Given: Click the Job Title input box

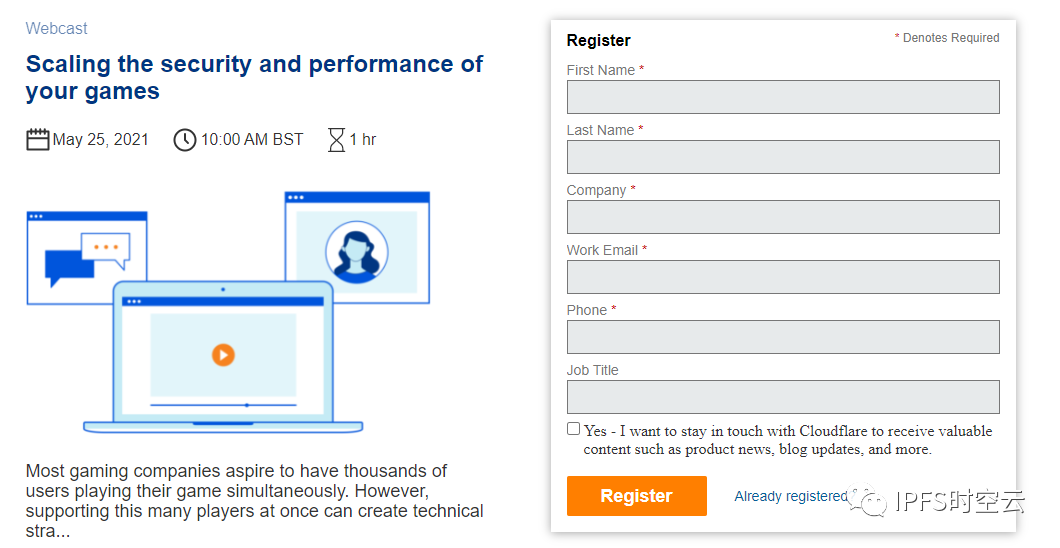Looking at the screenshot, I should pos(783,397).
